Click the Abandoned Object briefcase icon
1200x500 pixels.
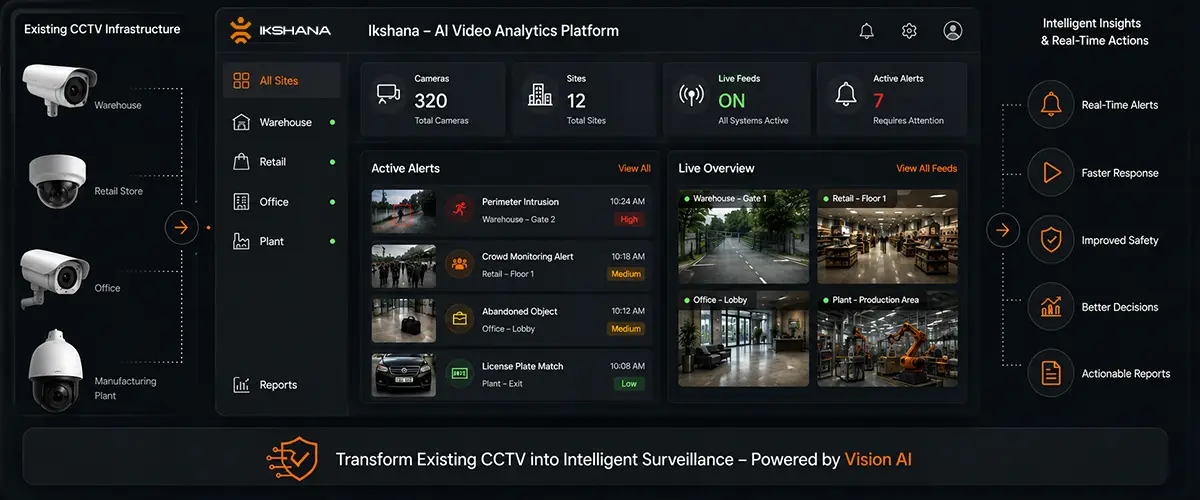458,319
